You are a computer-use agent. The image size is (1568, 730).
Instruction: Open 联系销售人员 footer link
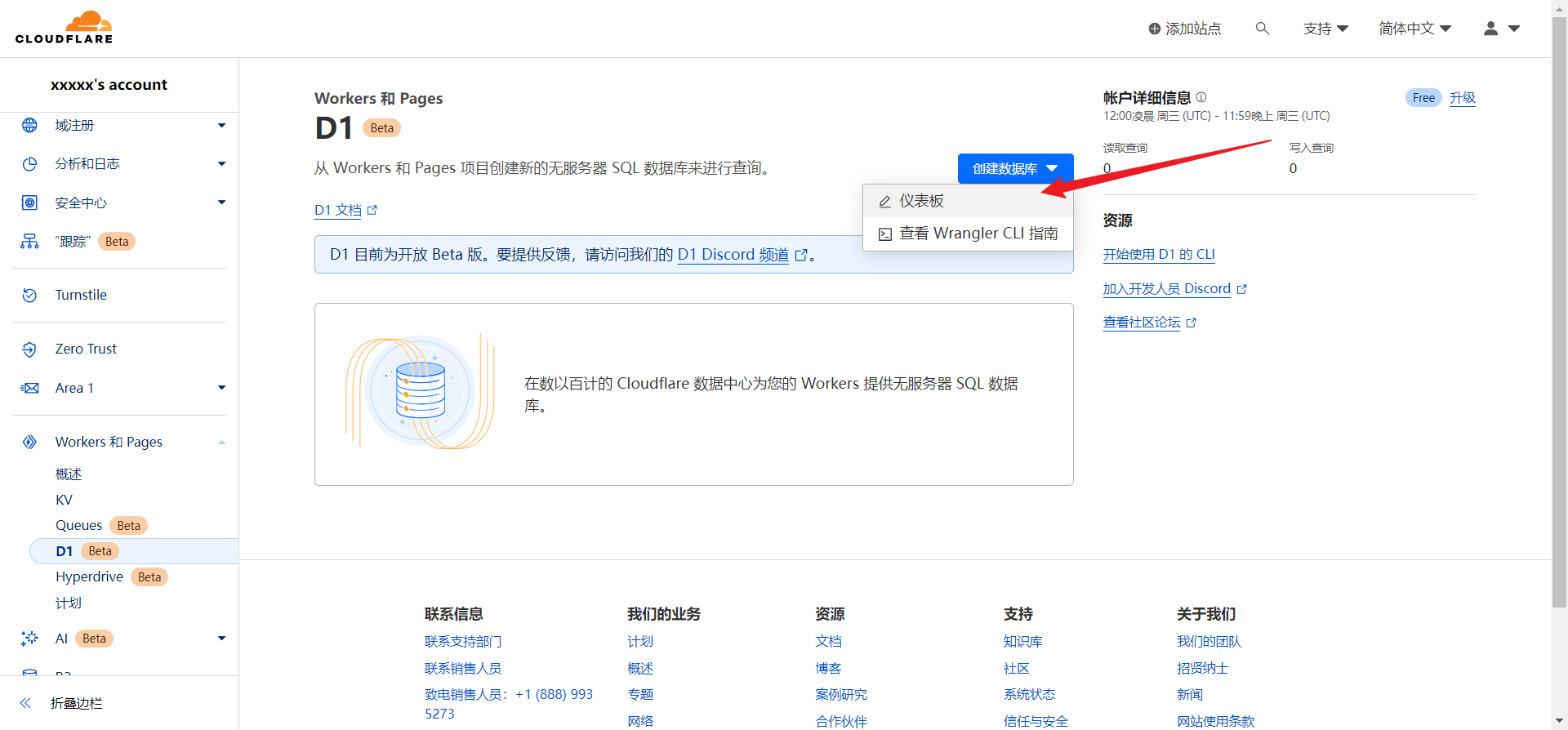coord(463,668)
